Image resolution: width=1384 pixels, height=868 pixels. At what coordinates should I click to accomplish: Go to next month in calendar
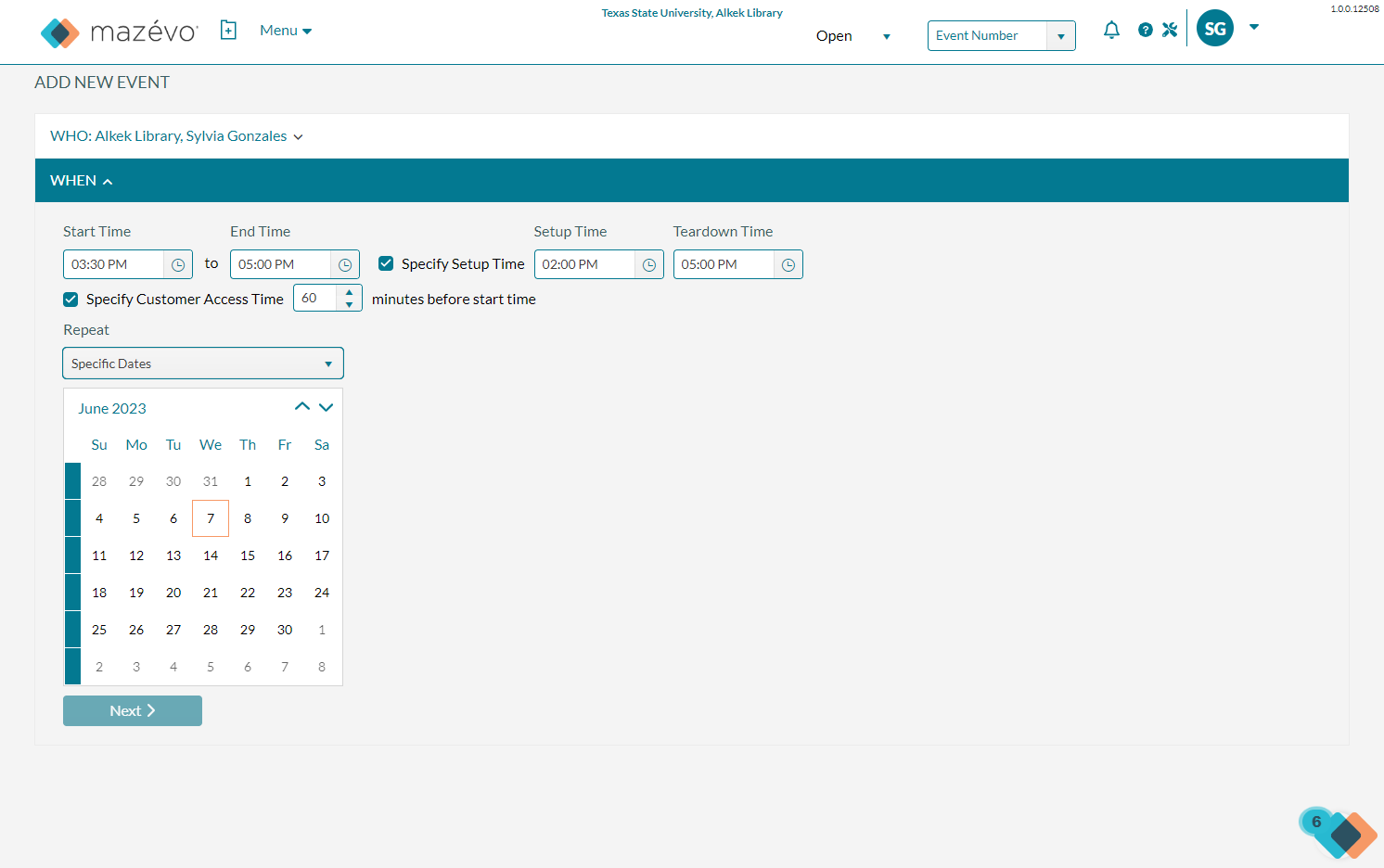[x=326, y=407]
